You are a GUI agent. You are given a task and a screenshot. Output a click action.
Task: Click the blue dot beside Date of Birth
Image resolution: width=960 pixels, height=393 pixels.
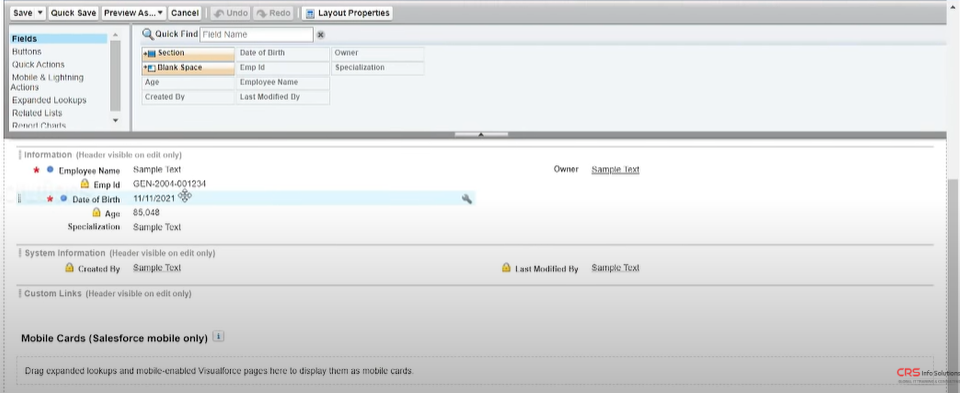click(x=64, y=199)
